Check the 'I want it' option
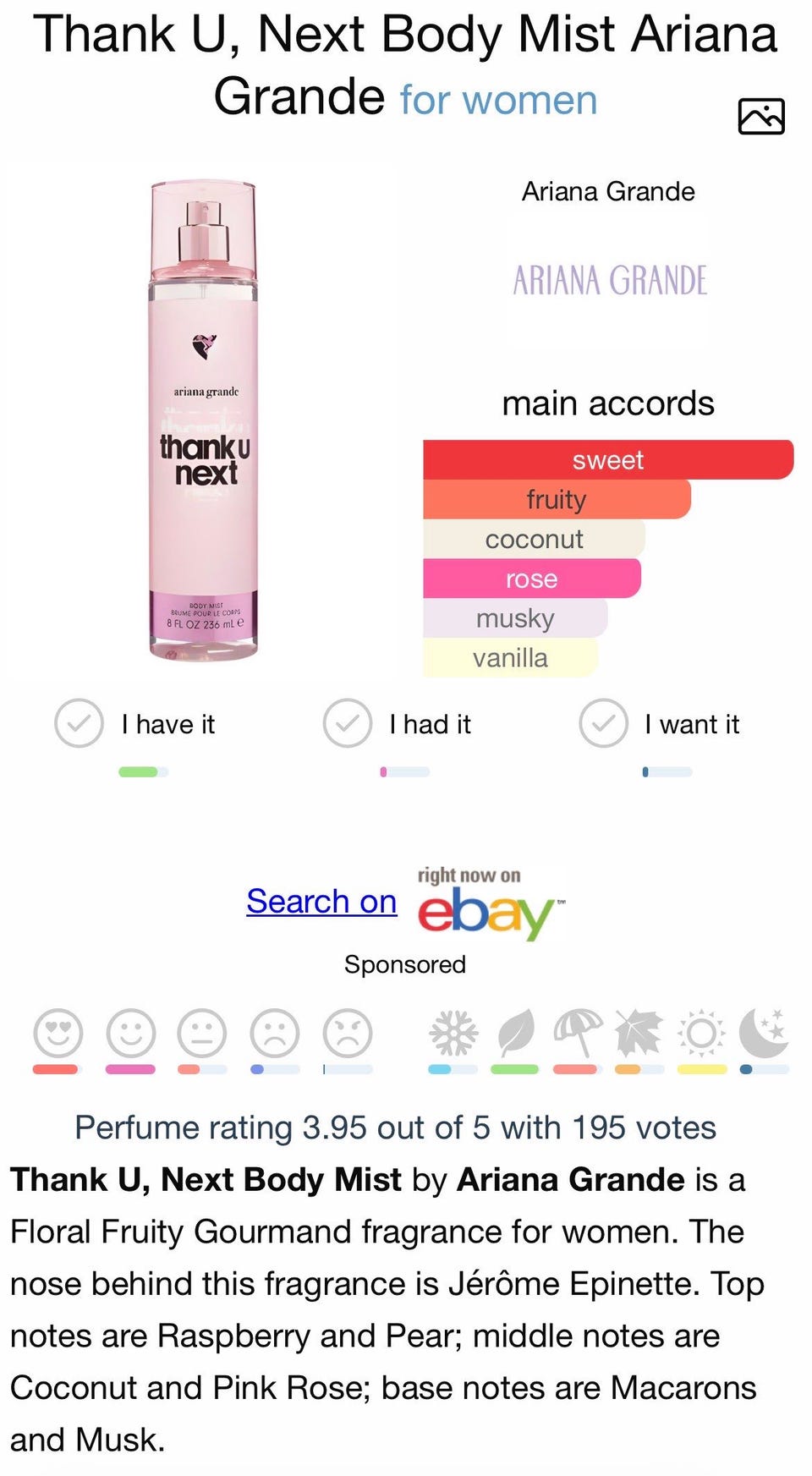 [603, 723]
